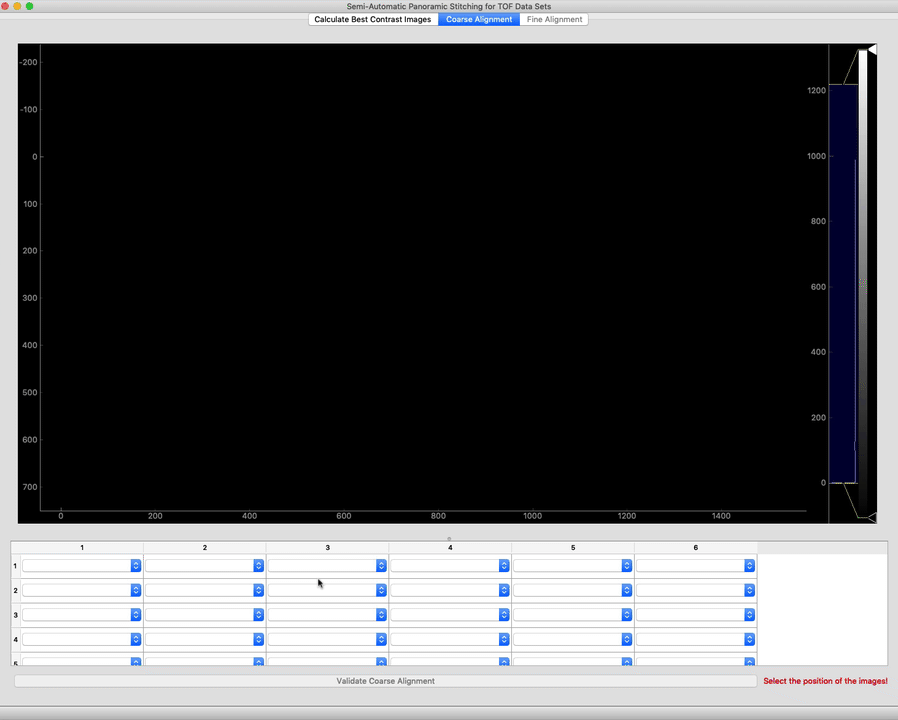Click the red warning text about selecting image positions
The image size is (898, 720).
[x=825, y=681]
